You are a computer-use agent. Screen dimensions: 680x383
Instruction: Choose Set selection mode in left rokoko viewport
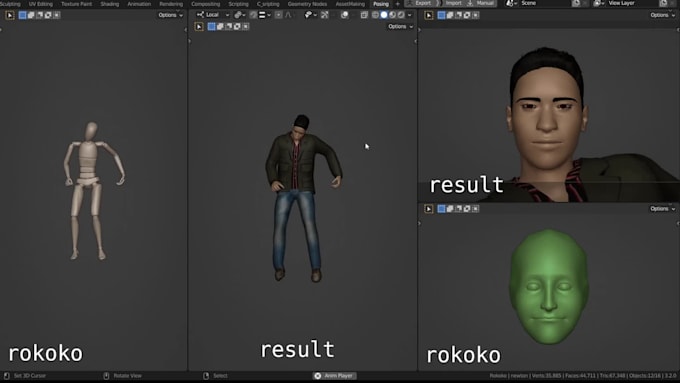click(x=23, y=15)
